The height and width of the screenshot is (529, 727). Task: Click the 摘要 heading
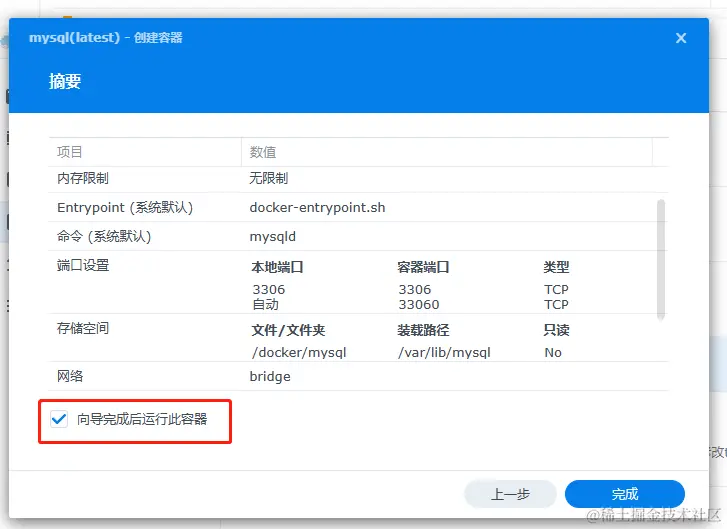coord(65,82)
